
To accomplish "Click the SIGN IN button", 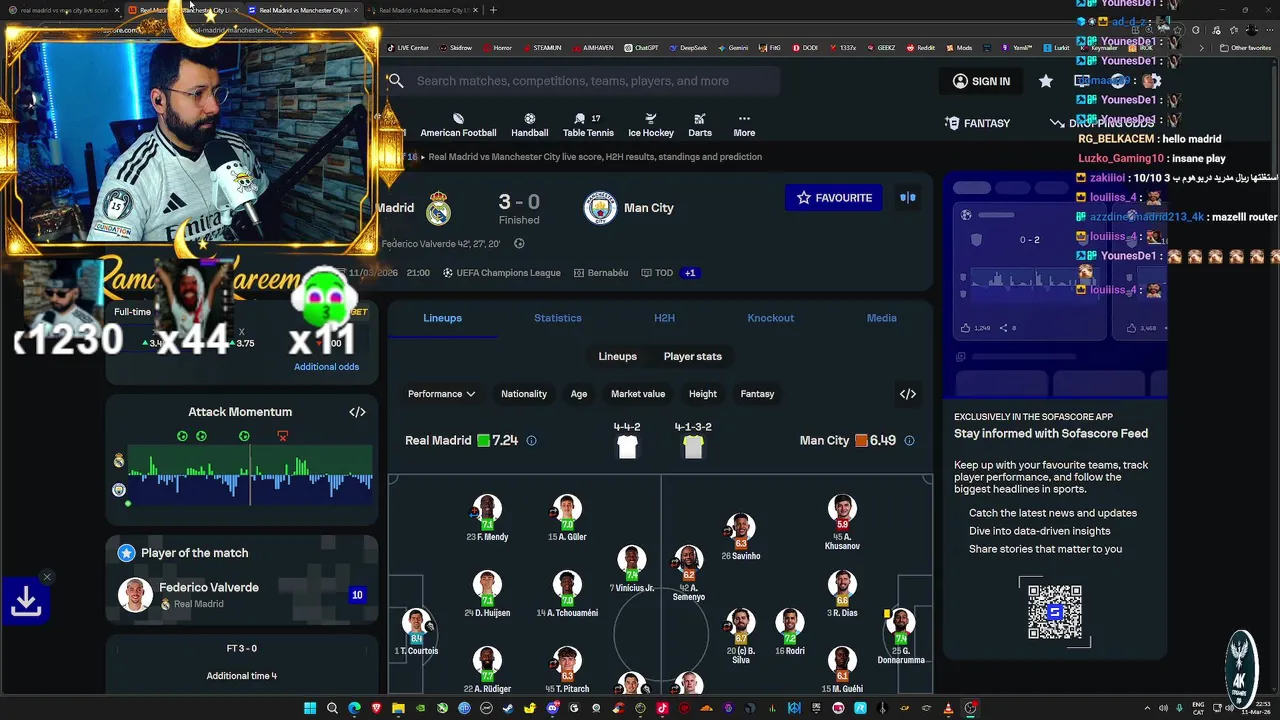I will pos(981,81).
